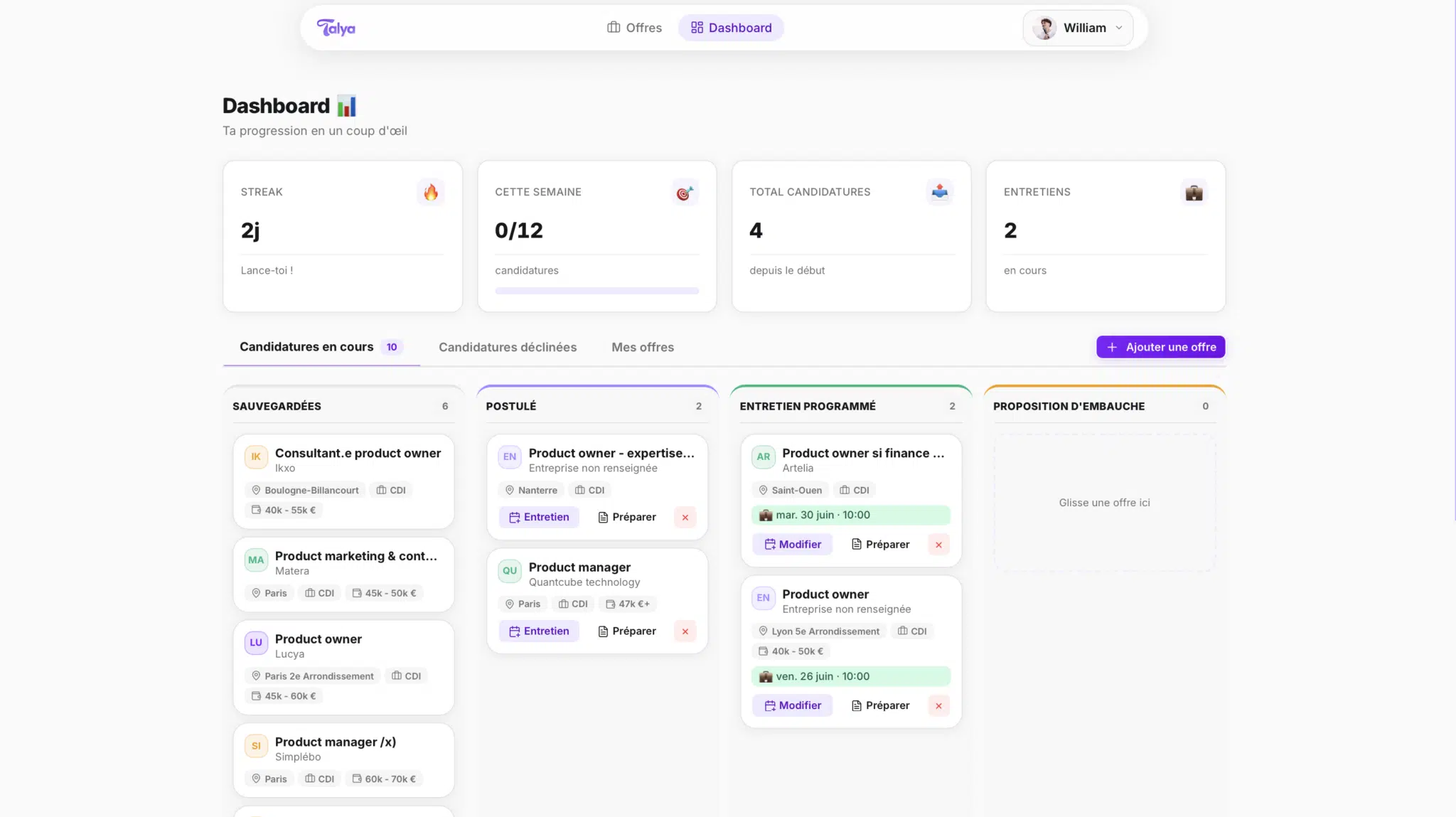Click the ven. 26 juin 10:00 interview date
The image size is (1456, 817).
[x=850, y=676]
